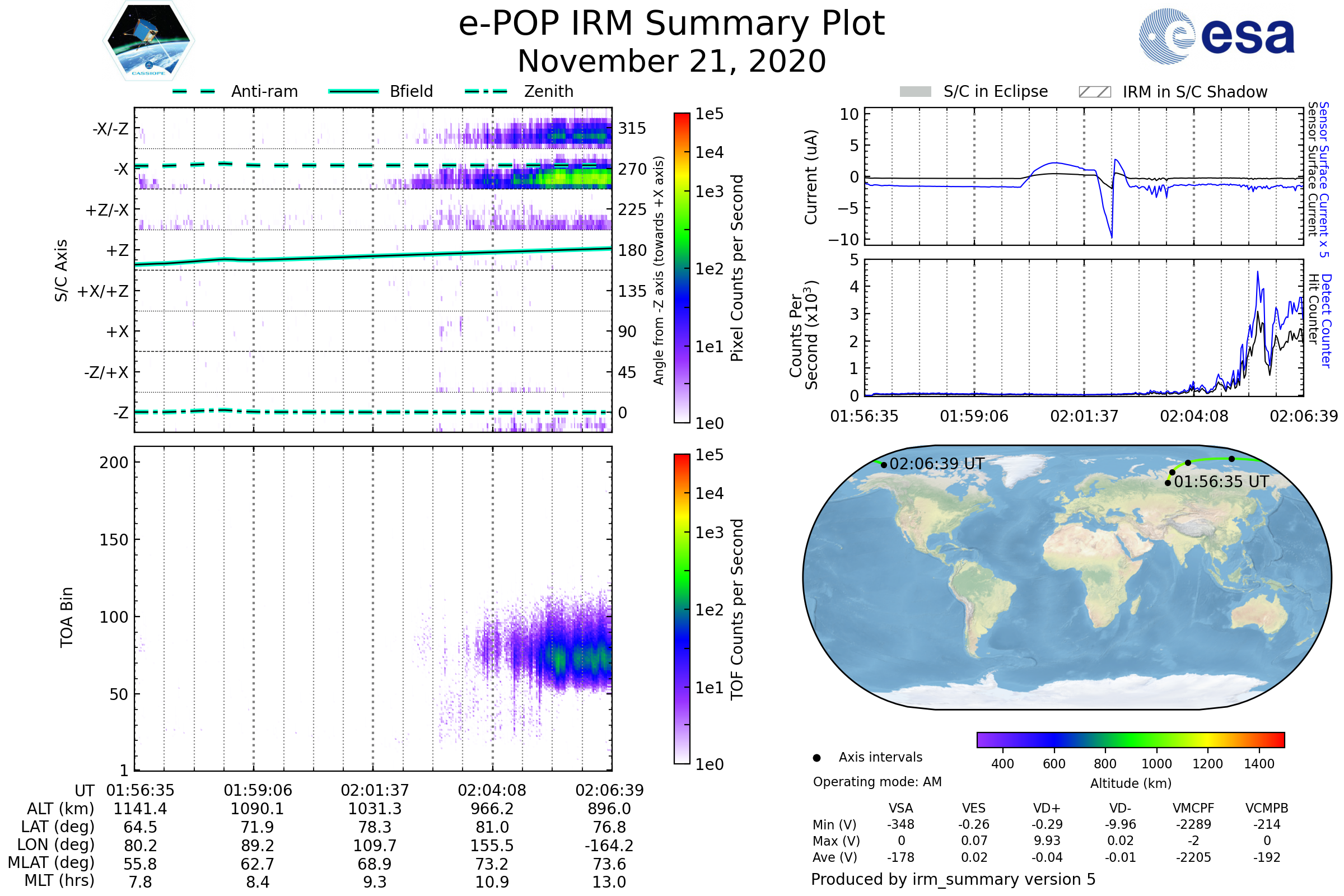
Task: Click the S/C in Eclipse gray legend patch
Action: [916, 92]
